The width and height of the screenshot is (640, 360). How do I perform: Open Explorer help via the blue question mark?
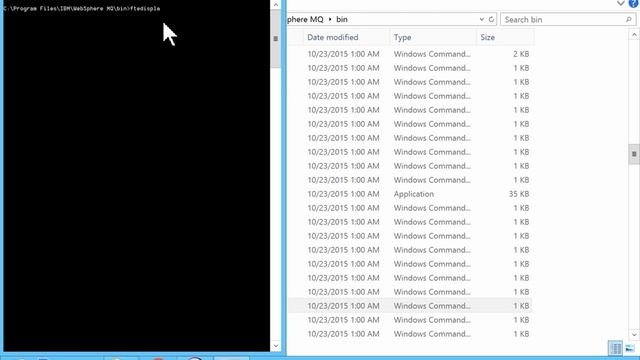tap(634, 3)
